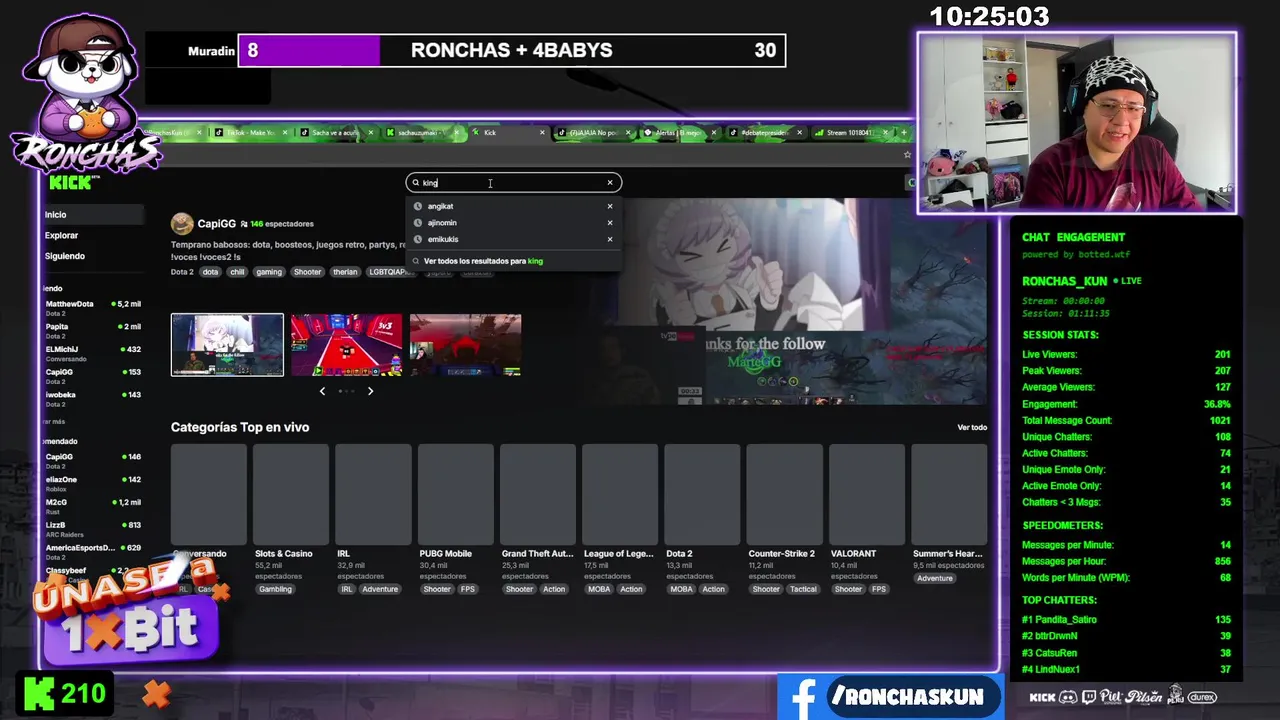Close the '#debatepresiden' tab
The height and width of the screenshot is (720, 1280).
click(x=799, y=133)
